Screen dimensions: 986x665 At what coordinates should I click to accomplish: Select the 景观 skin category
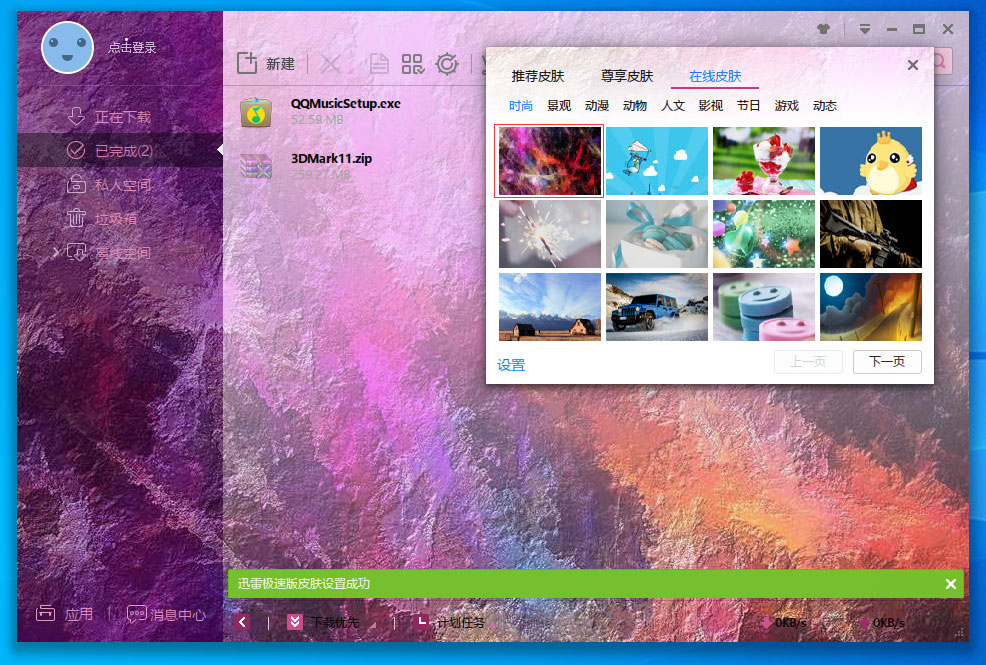pos(560,105)
